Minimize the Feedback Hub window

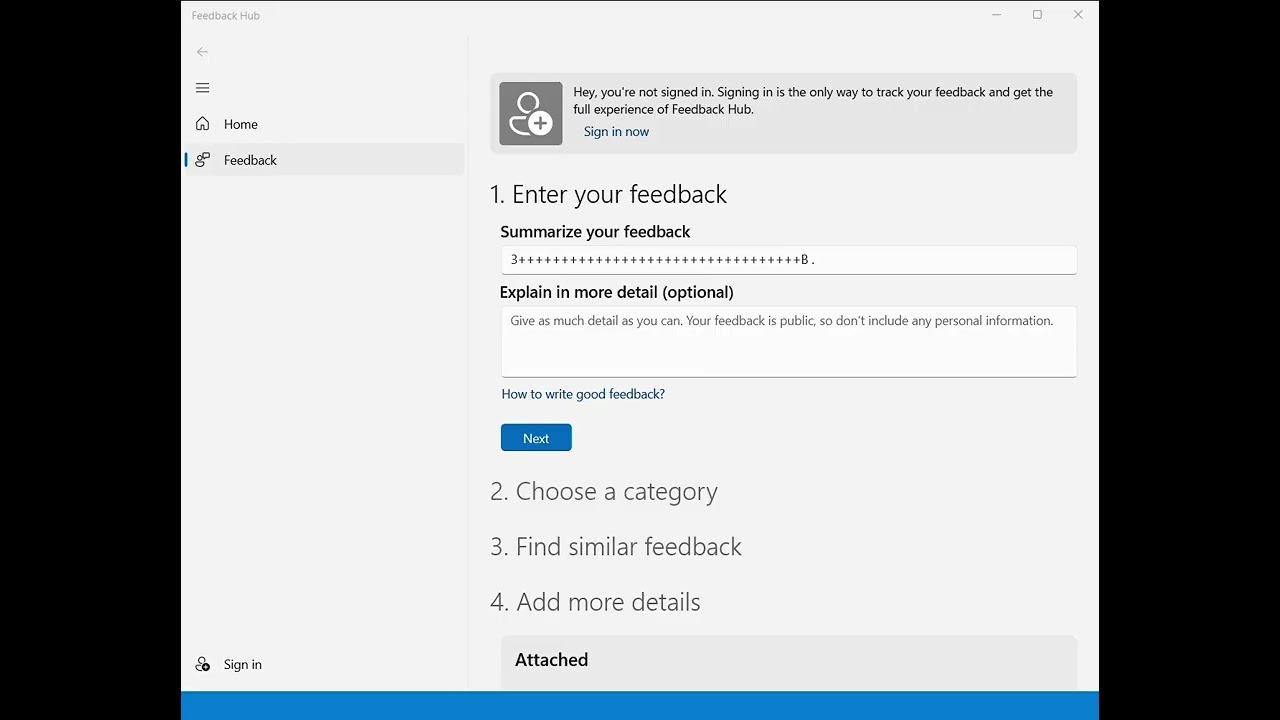997,15
